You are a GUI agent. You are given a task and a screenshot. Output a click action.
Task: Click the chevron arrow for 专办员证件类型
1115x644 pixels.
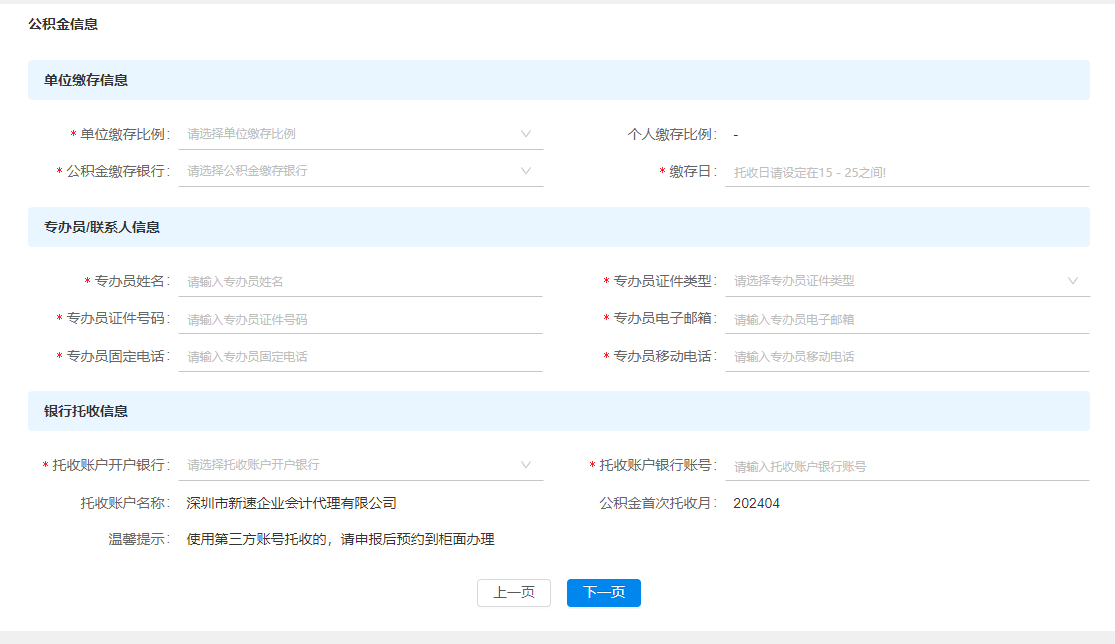click(1073, 281)
